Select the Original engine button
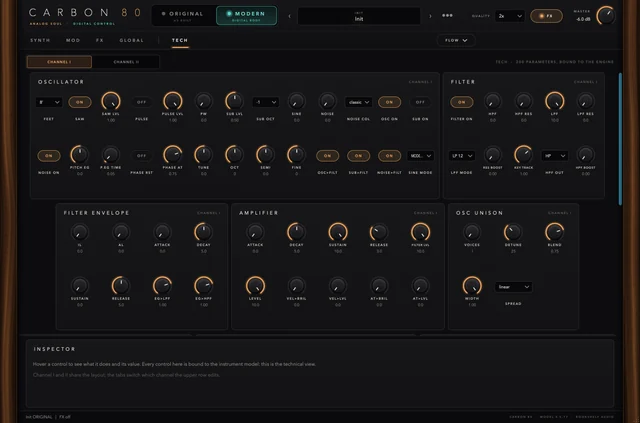The height and width of the screenshot is (423, 640). pos(184,16)
